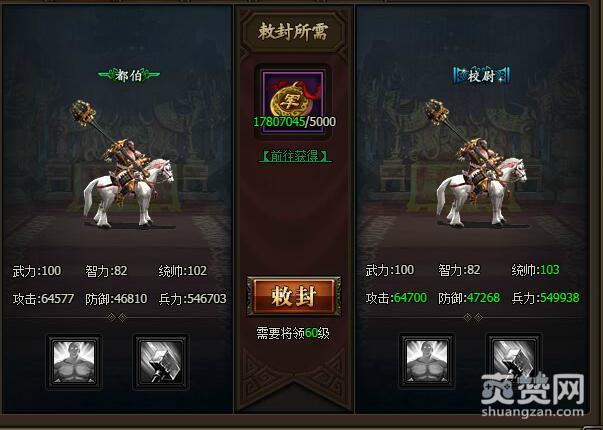Click the 17807045/5000 token count
603x430 pixels.
coord(294,122)
